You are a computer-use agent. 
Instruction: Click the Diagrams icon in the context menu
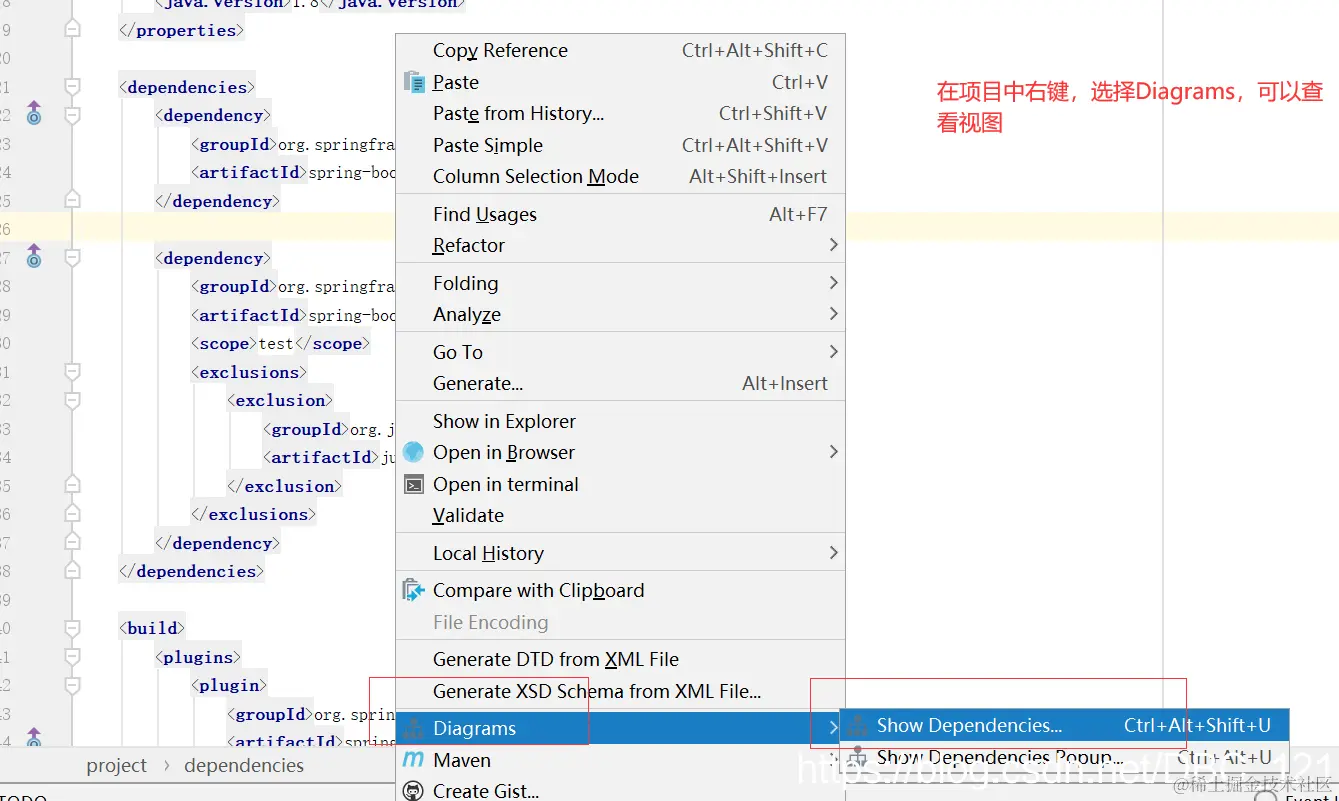413,729
